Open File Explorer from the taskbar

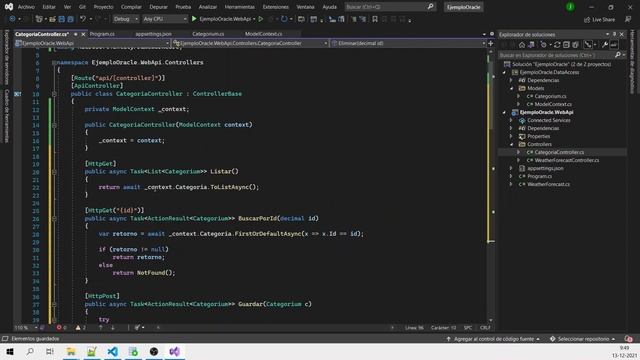click(71, 351)
